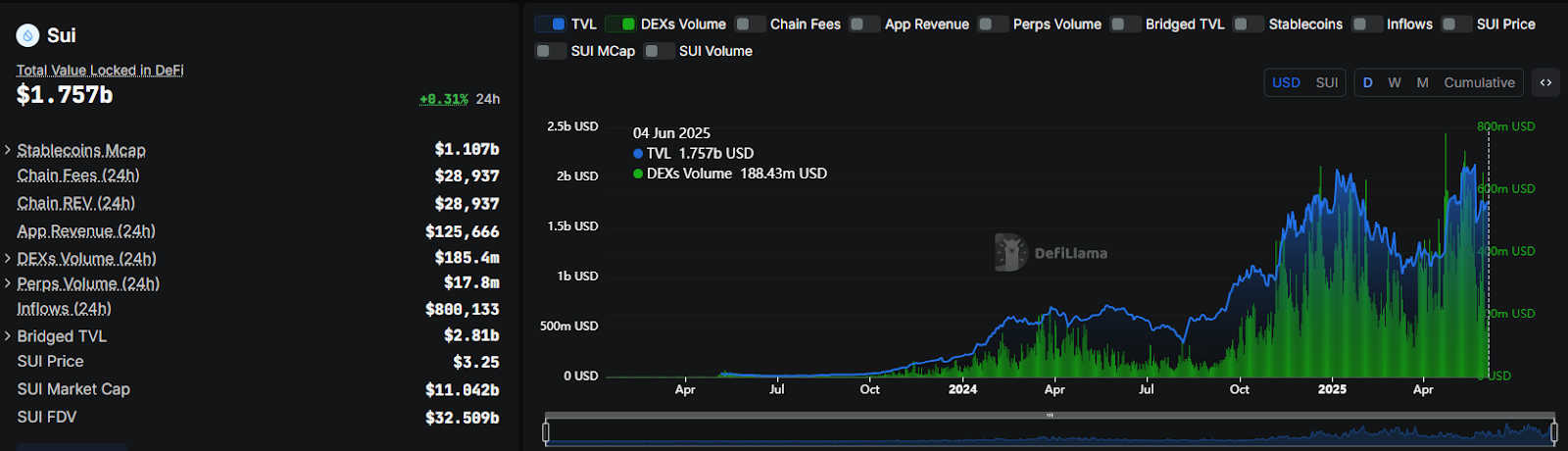Click the embed chart code icon
The image size is (1568, 451).
click(x=1545, y=82)
